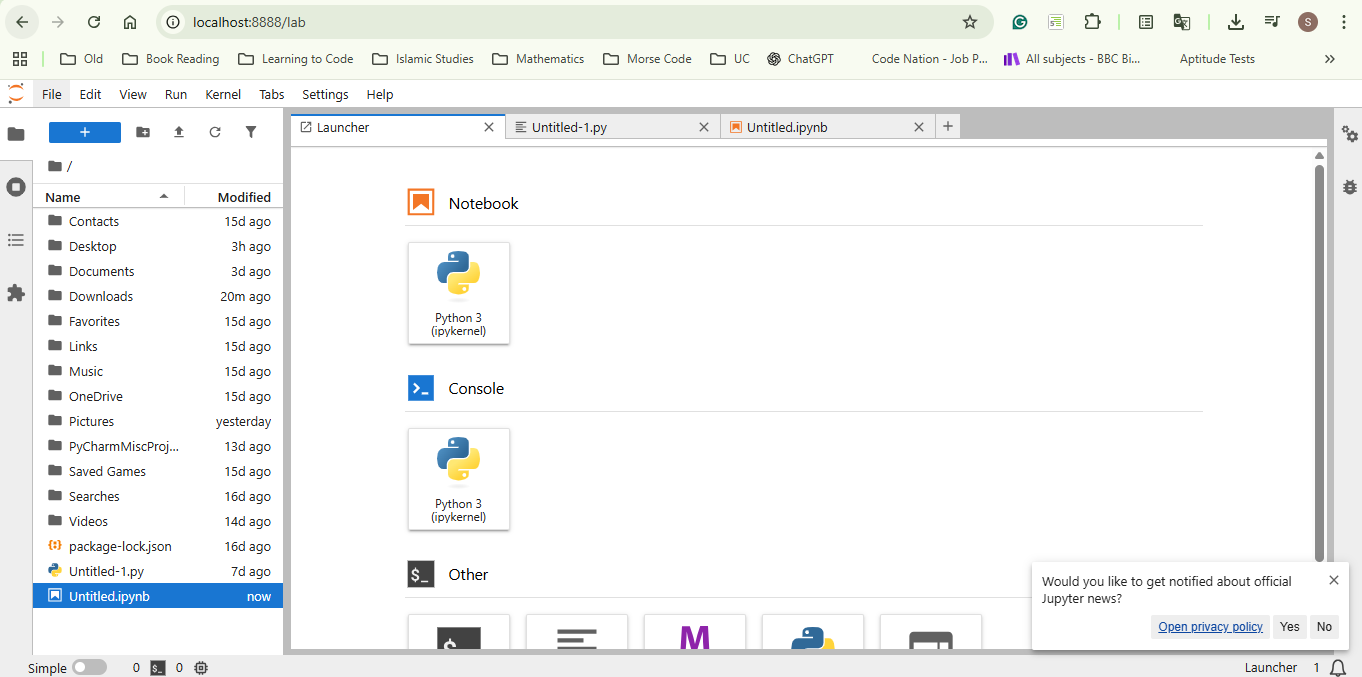Toggle the Simple interface mode switch
The width and height of the screenshot is (1362, 677).
(x=89, y=667)
